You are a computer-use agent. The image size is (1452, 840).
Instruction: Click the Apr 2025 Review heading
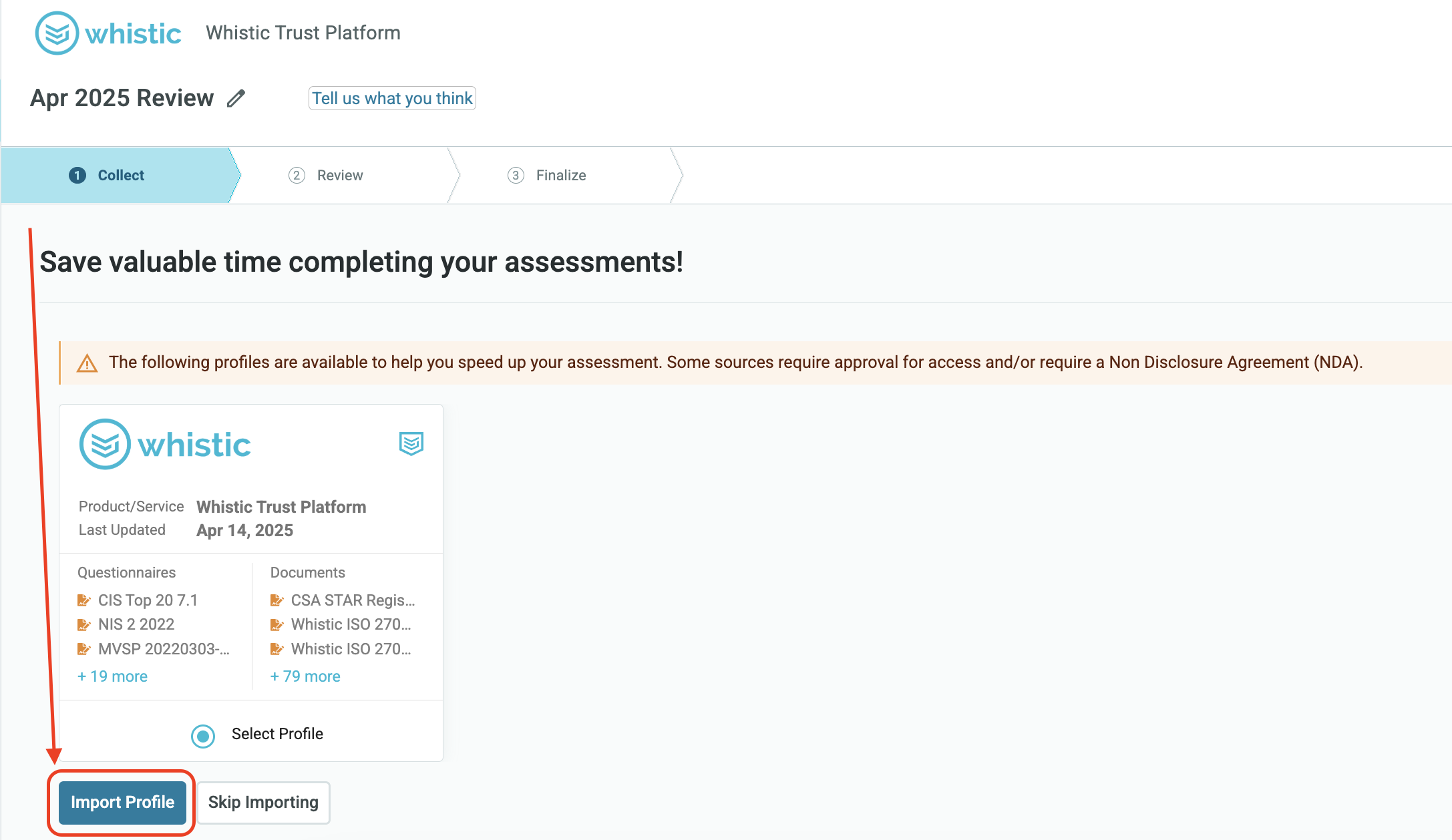[x=122, y=98]
